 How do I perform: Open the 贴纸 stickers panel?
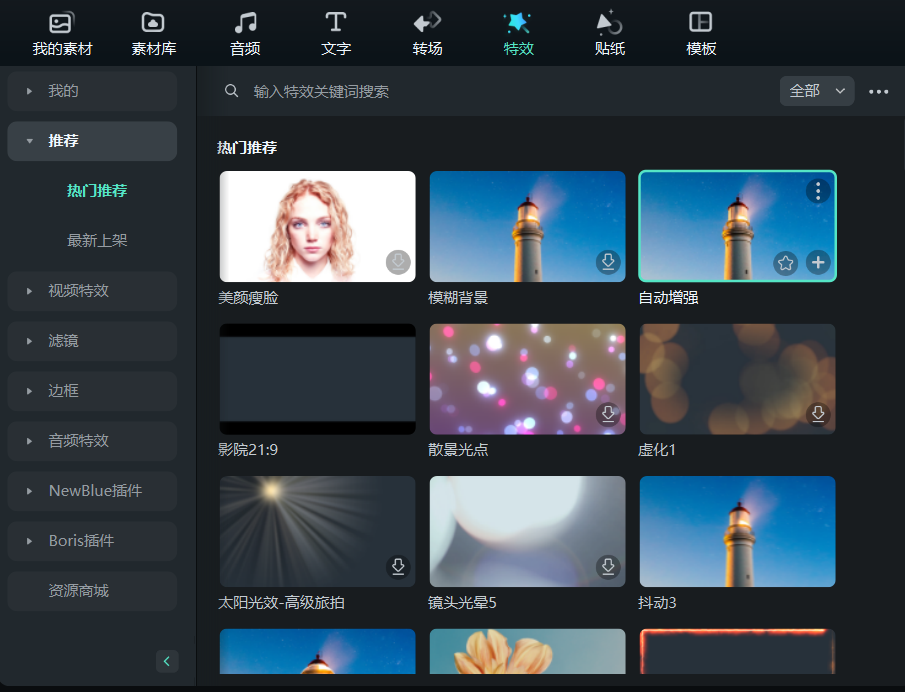click(x=609, y=34)
